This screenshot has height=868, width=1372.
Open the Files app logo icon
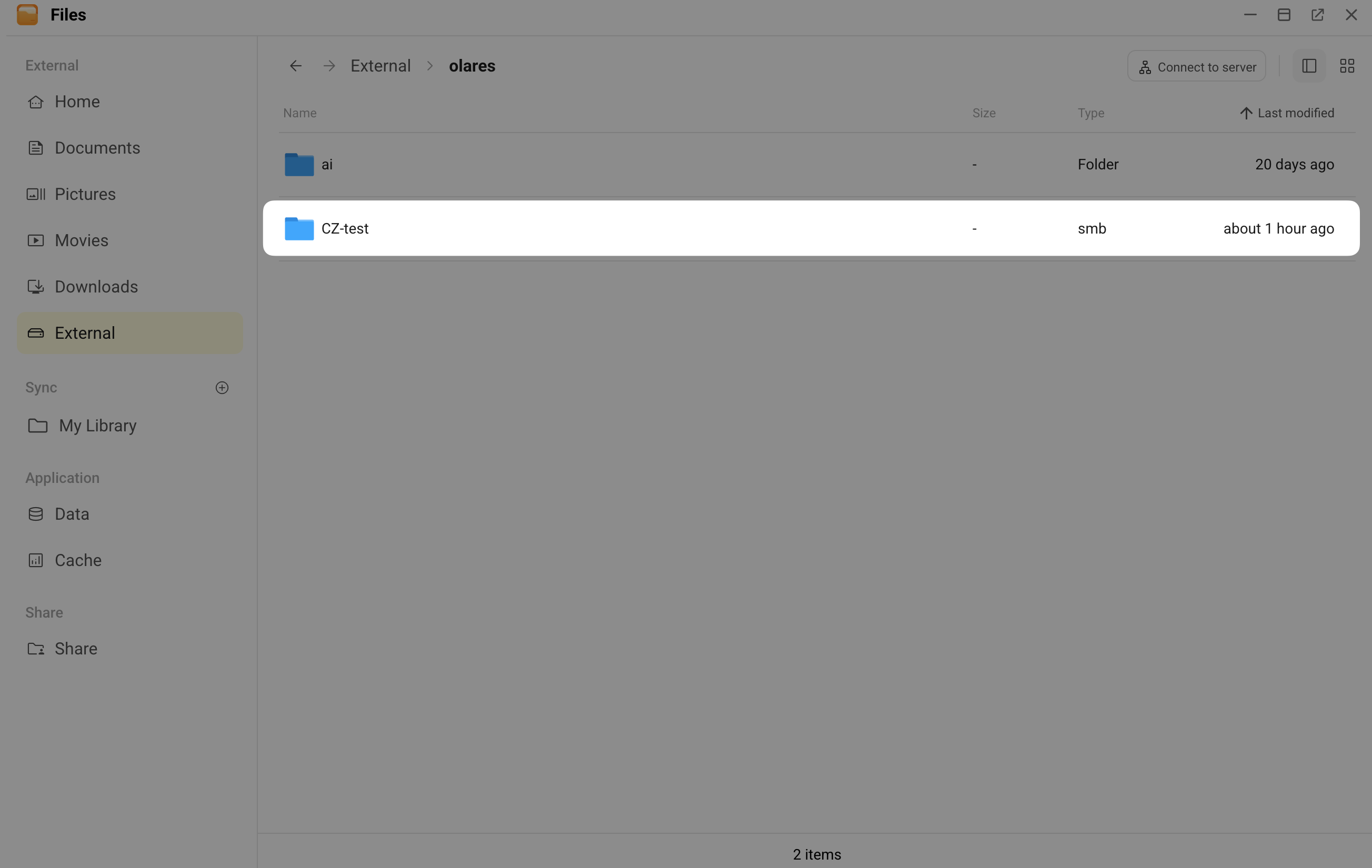[27, 15]
